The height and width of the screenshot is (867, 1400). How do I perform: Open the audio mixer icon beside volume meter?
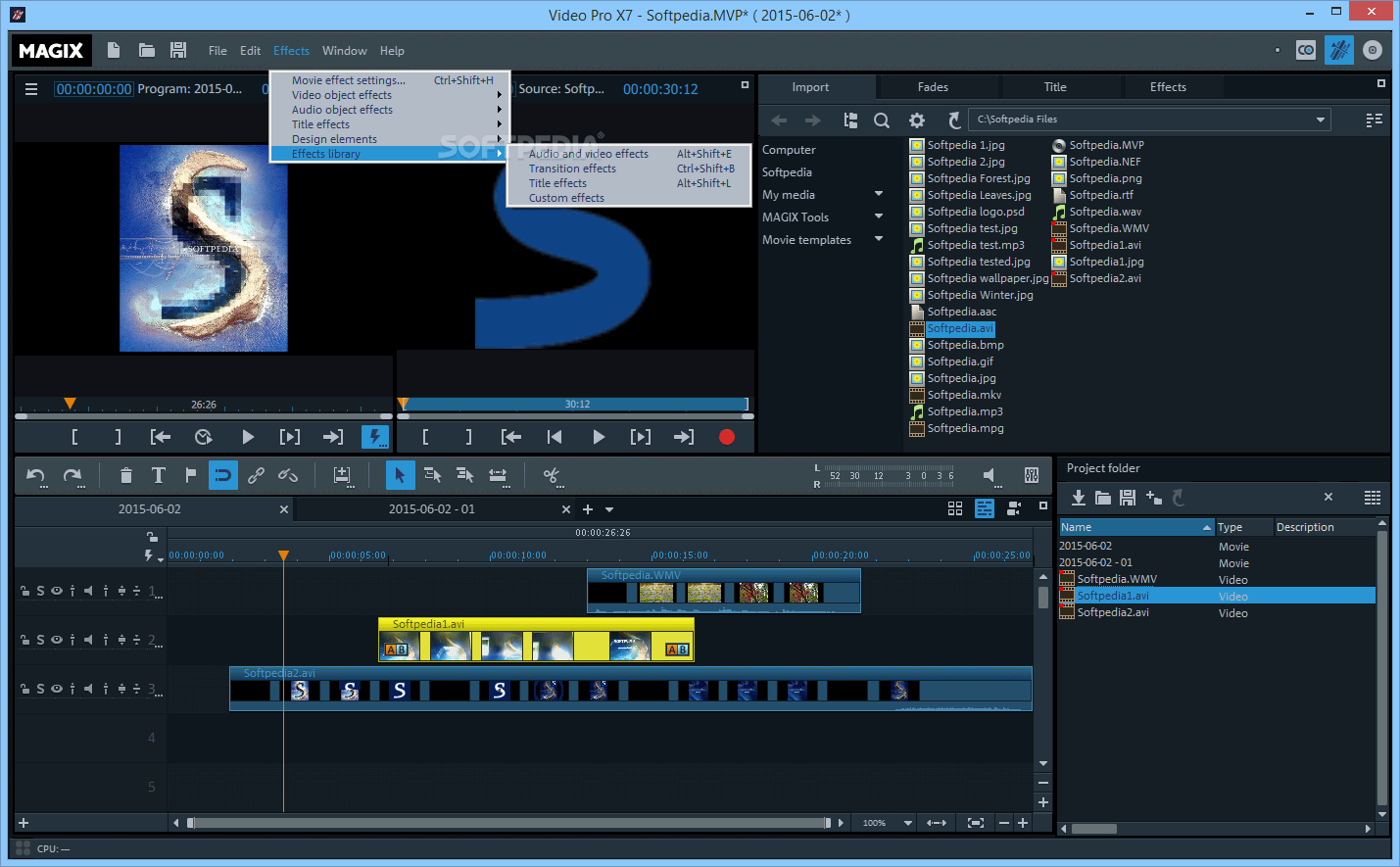pyautogui.click(x=1032, y=475)
